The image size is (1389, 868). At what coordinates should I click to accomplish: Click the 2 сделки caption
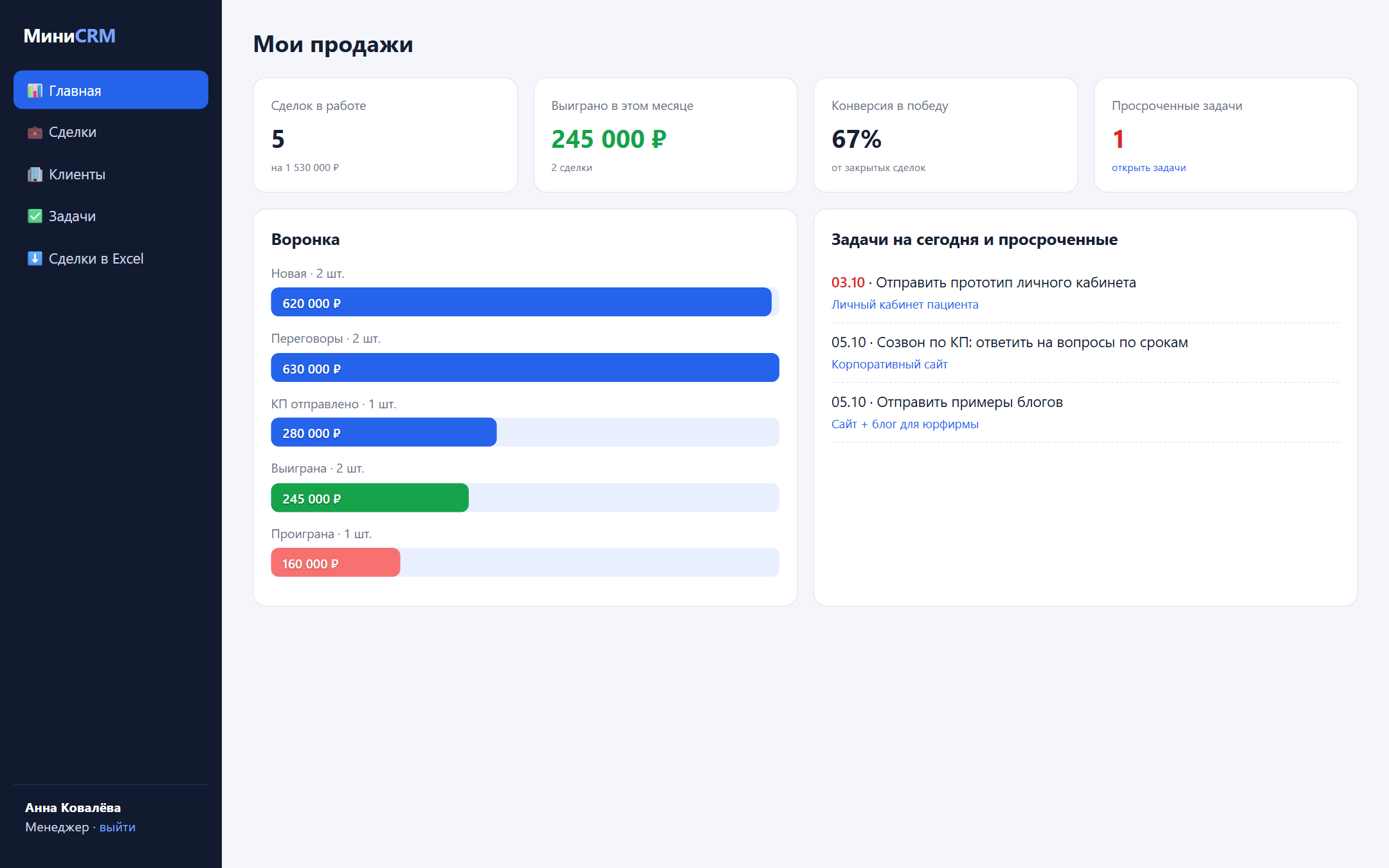[x=572, y=168]
